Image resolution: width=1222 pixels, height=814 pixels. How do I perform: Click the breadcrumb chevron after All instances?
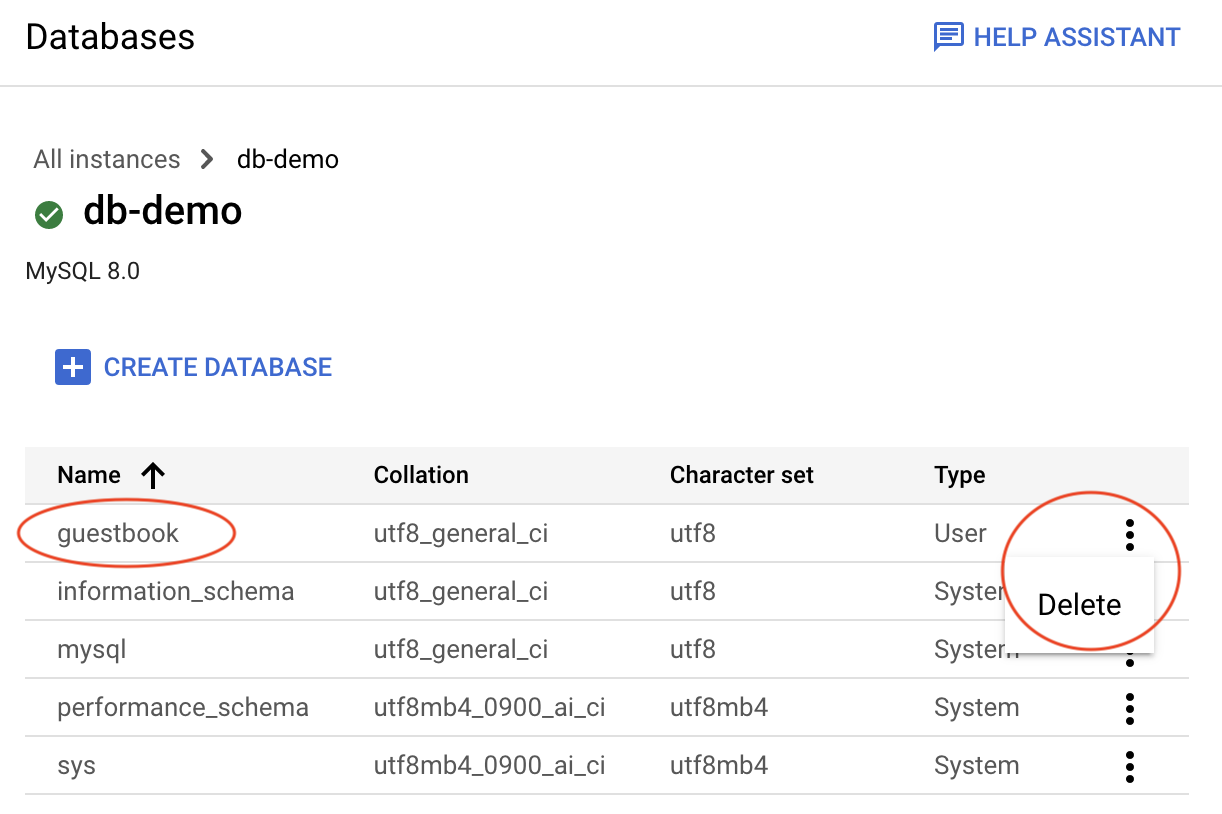coord(206,159)
